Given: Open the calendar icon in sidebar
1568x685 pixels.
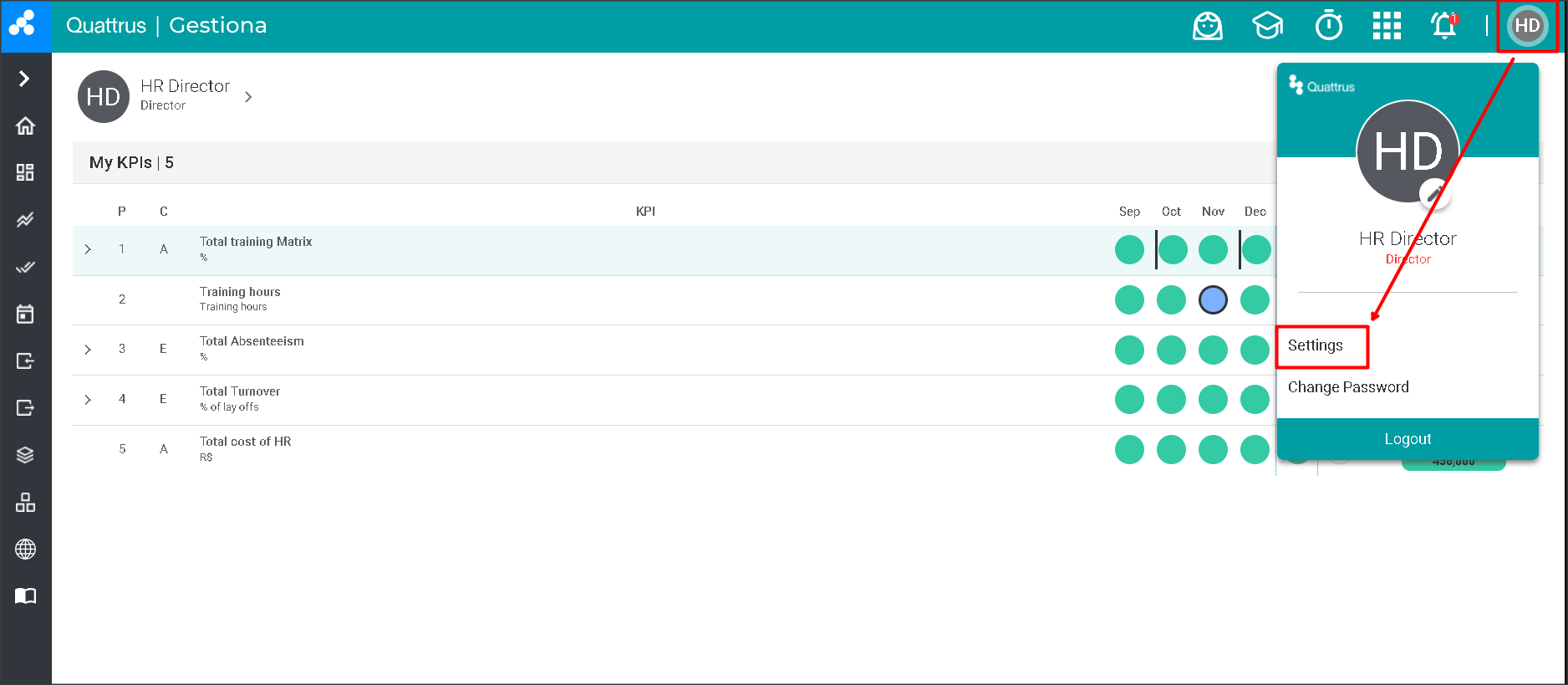Looking at the screenshot, I should click(25, 314).
